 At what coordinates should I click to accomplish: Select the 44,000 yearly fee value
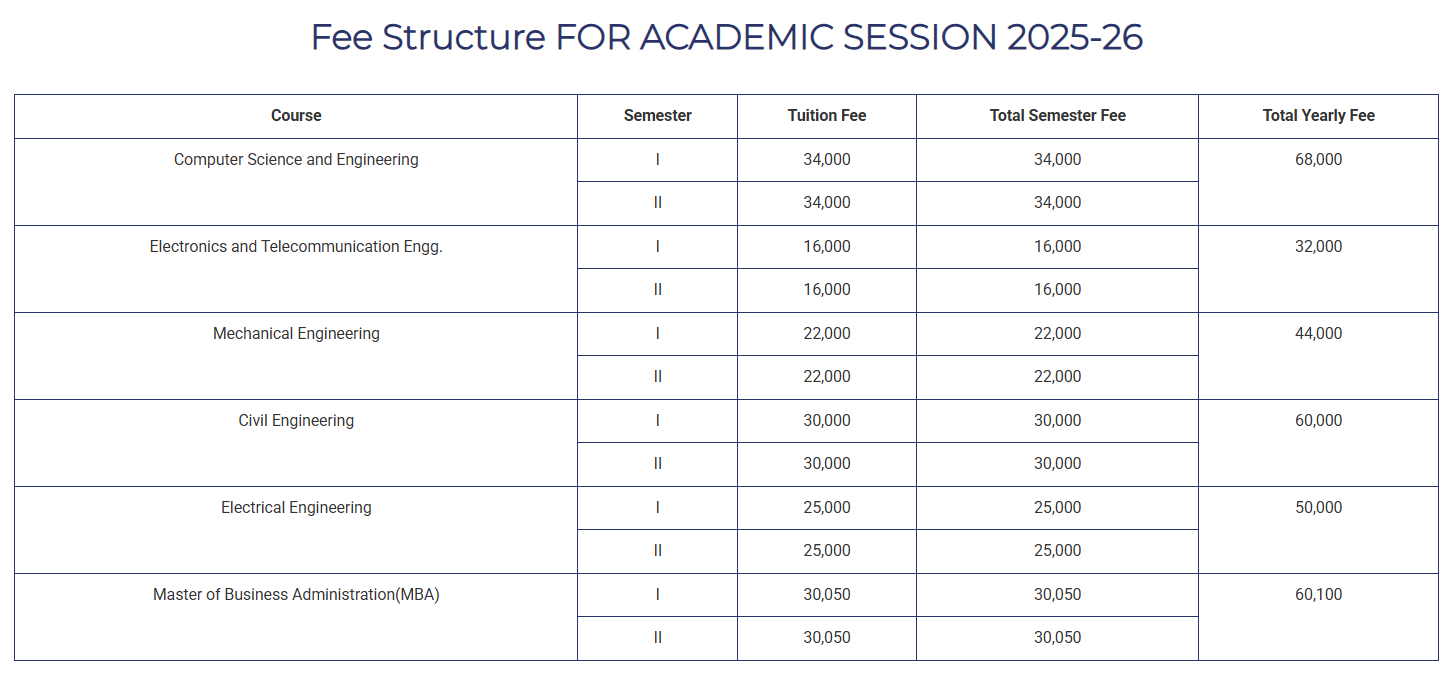pos(1318,334)
